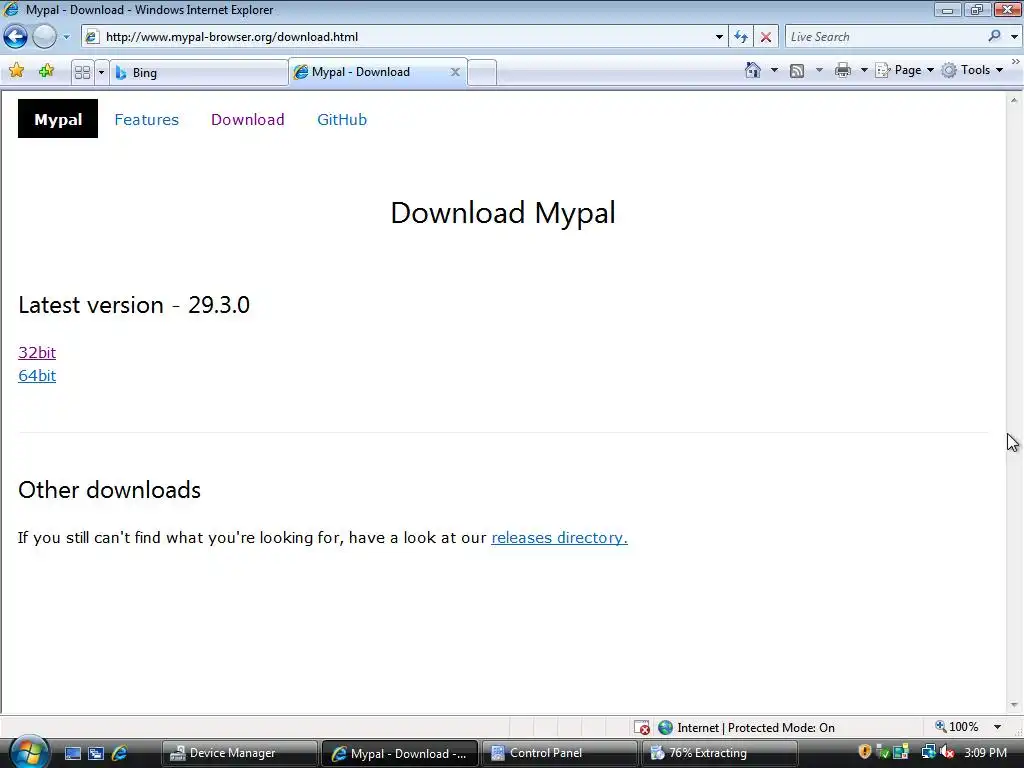The width and height of the screenshot is (1024, 768).
Task: Switch to Control Panel taskbar button
Action: [560, 754]
